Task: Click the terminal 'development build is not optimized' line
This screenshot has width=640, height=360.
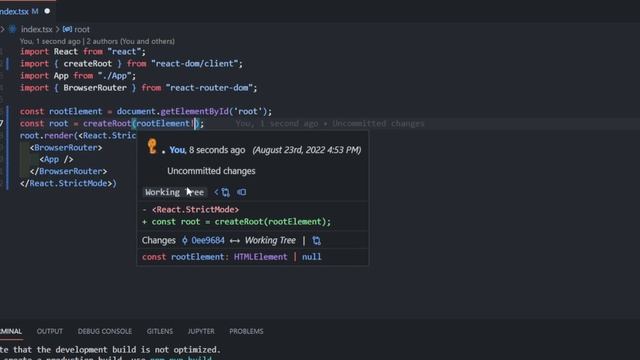Action: [110, 350]
